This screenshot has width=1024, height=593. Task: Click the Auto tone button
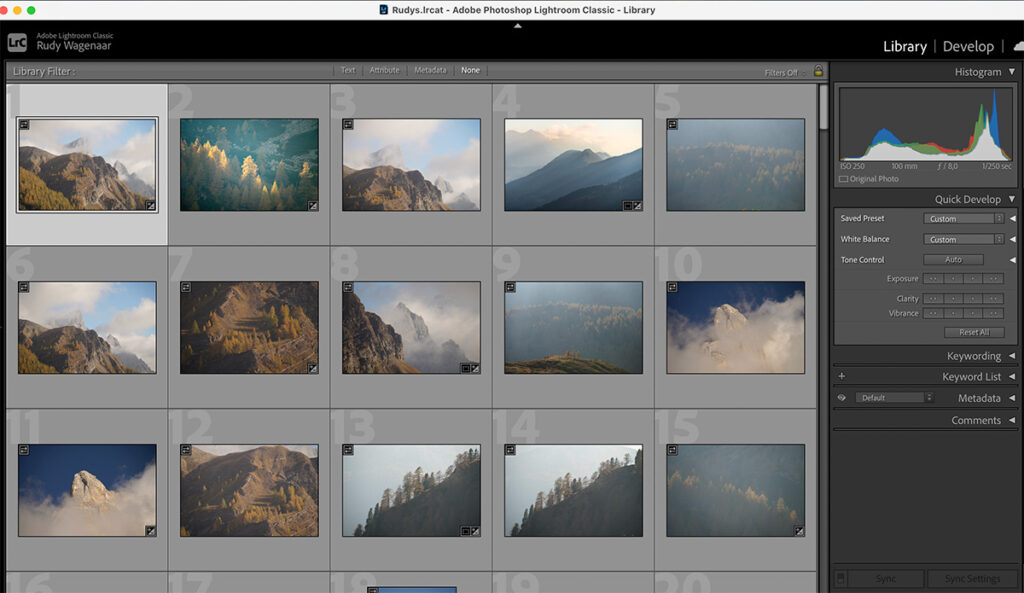click(x=953, y=260)
